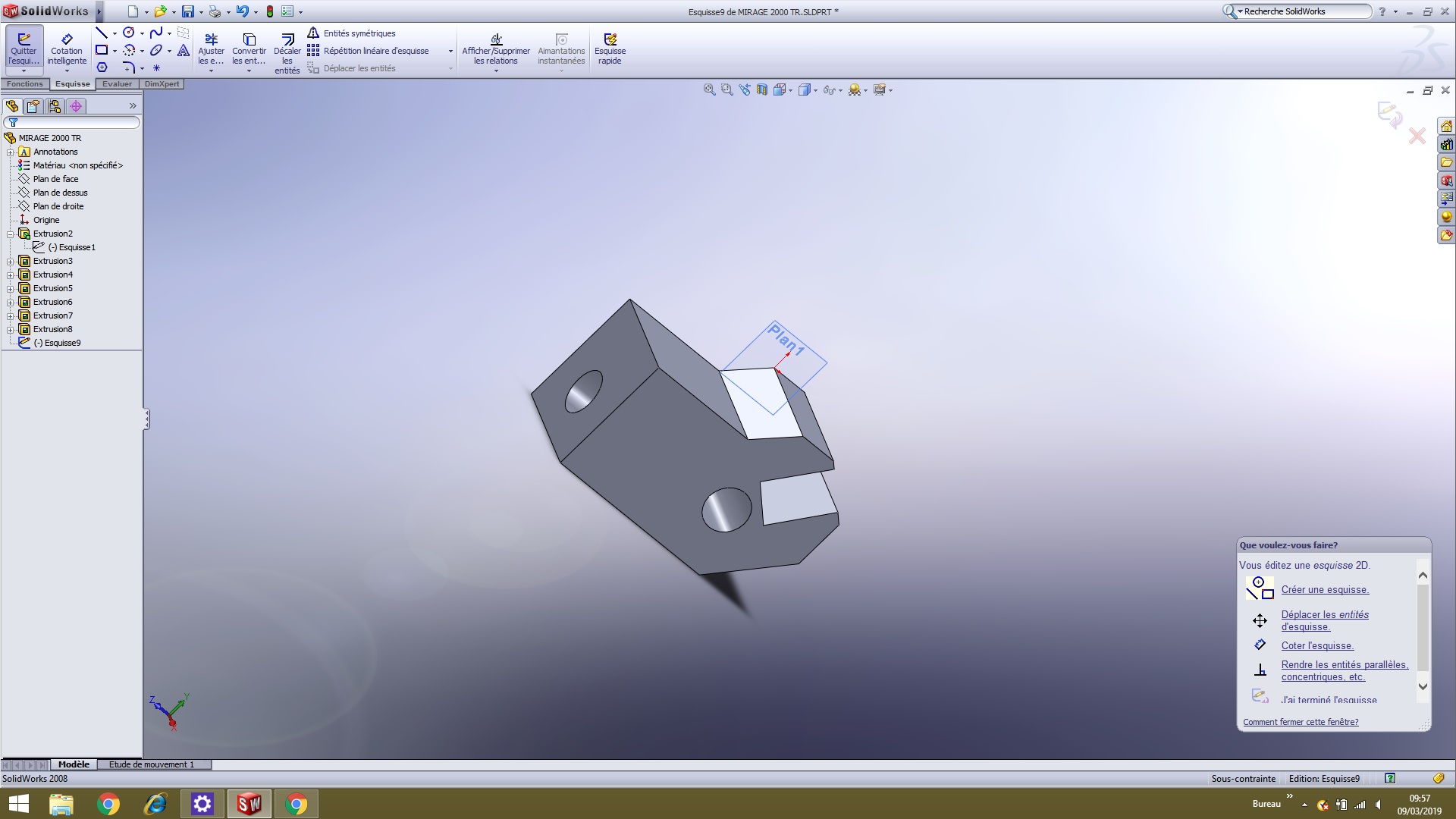Expand the Annotations tree node
Image resolution: width=1456 pixels, height=819 pixels.
(x=11, y=152)
